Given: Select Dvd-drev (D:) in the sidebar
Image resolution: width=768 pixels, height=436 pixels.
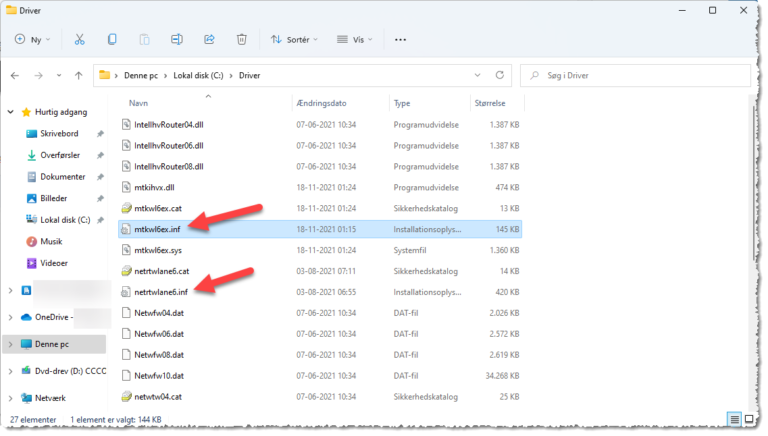Looking at the screenshot, I should (x=70, y=371).
